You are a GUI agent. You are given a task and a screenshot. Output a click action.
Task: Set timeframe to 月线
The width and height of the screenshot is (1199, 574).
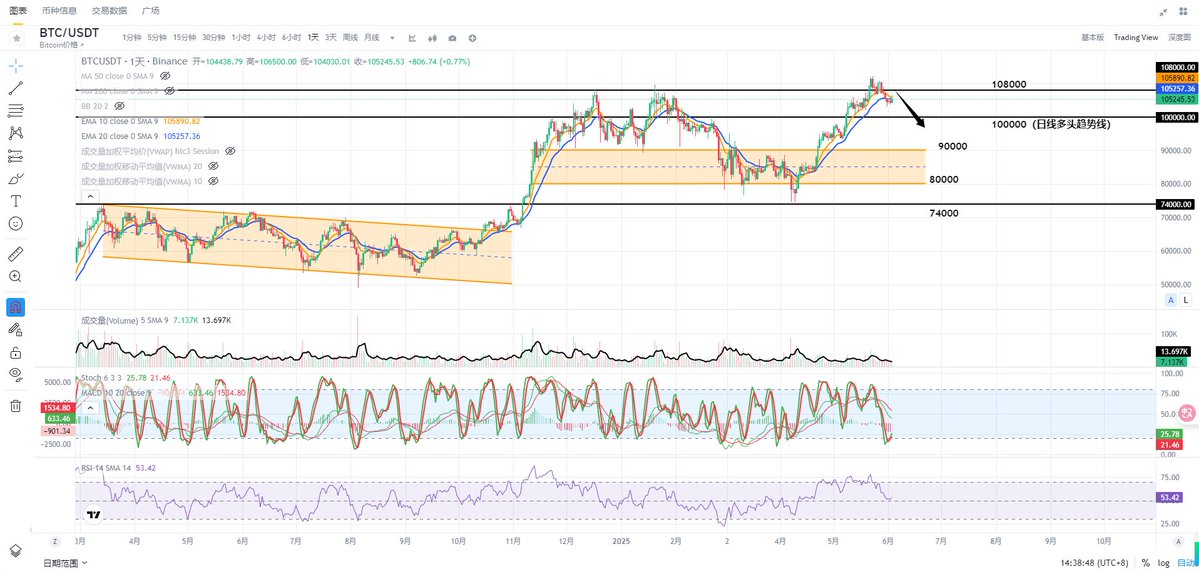[372, 37]
